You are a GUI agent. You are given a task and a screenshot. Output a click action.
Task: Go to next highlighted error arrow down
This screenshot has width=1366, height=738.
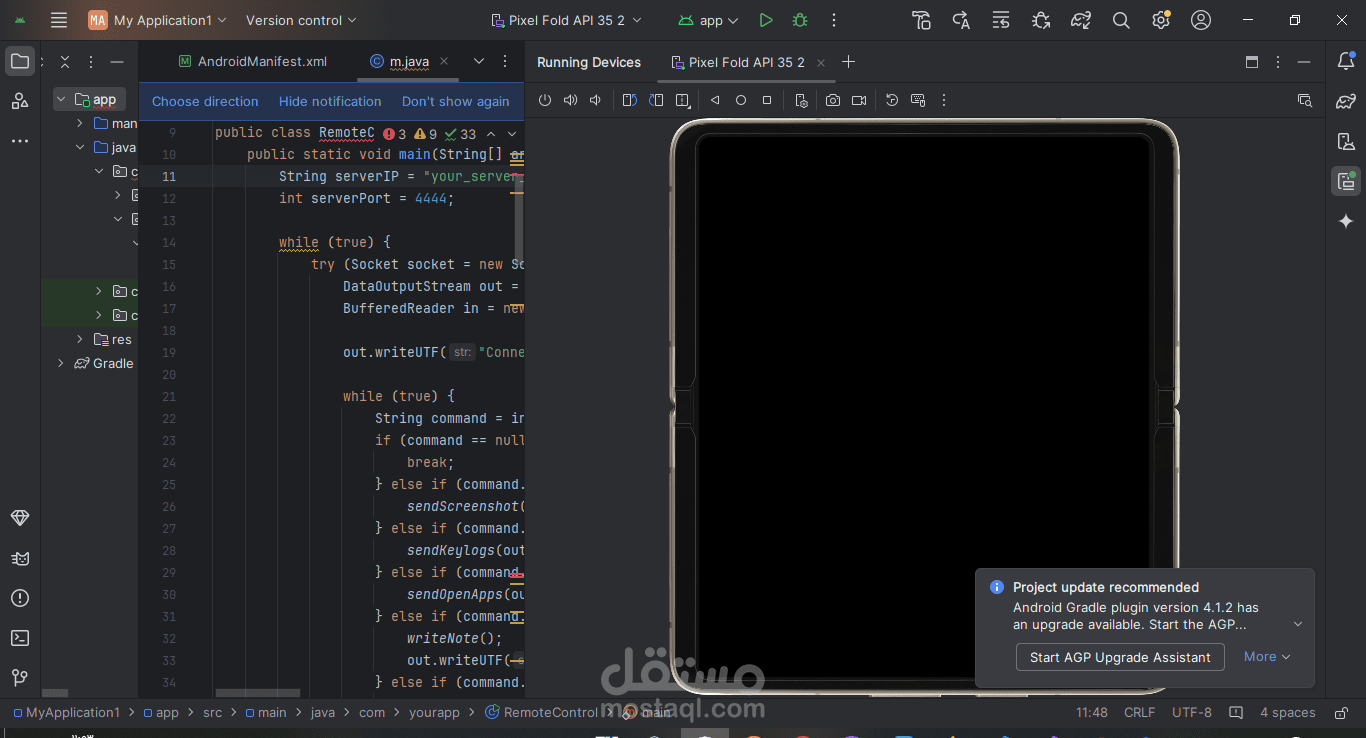coord(512,133)
